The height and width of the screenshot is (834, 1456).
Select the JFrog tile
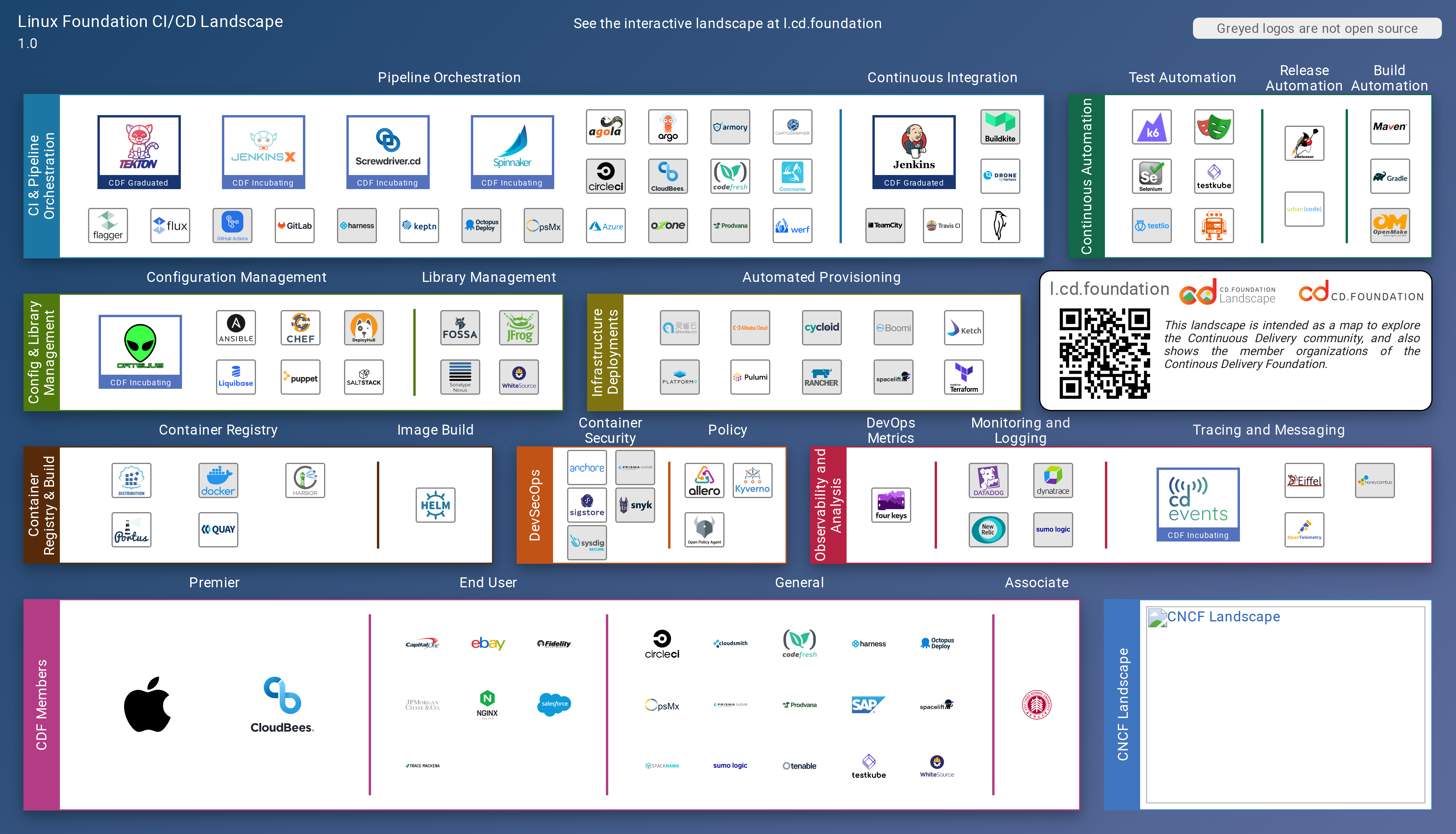coord(519,328)
